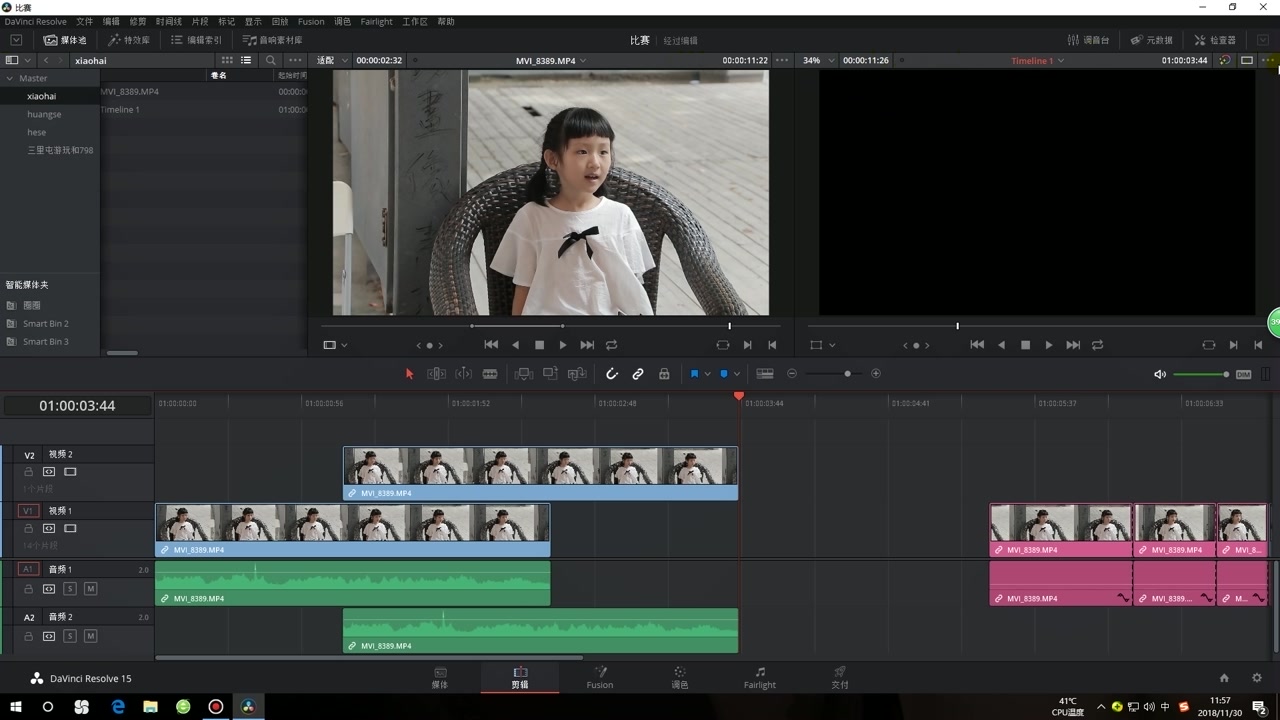Toggle the DIM audio button
Screen dimensions: 1280x720
[x=1244, y=374]
